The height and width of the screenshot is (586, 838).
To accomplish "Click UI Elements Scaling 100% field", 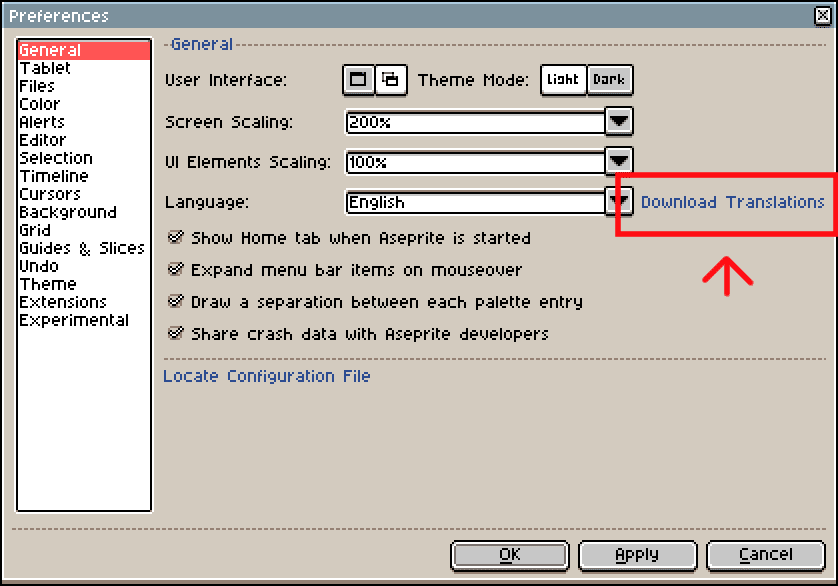I will (475, 162).
